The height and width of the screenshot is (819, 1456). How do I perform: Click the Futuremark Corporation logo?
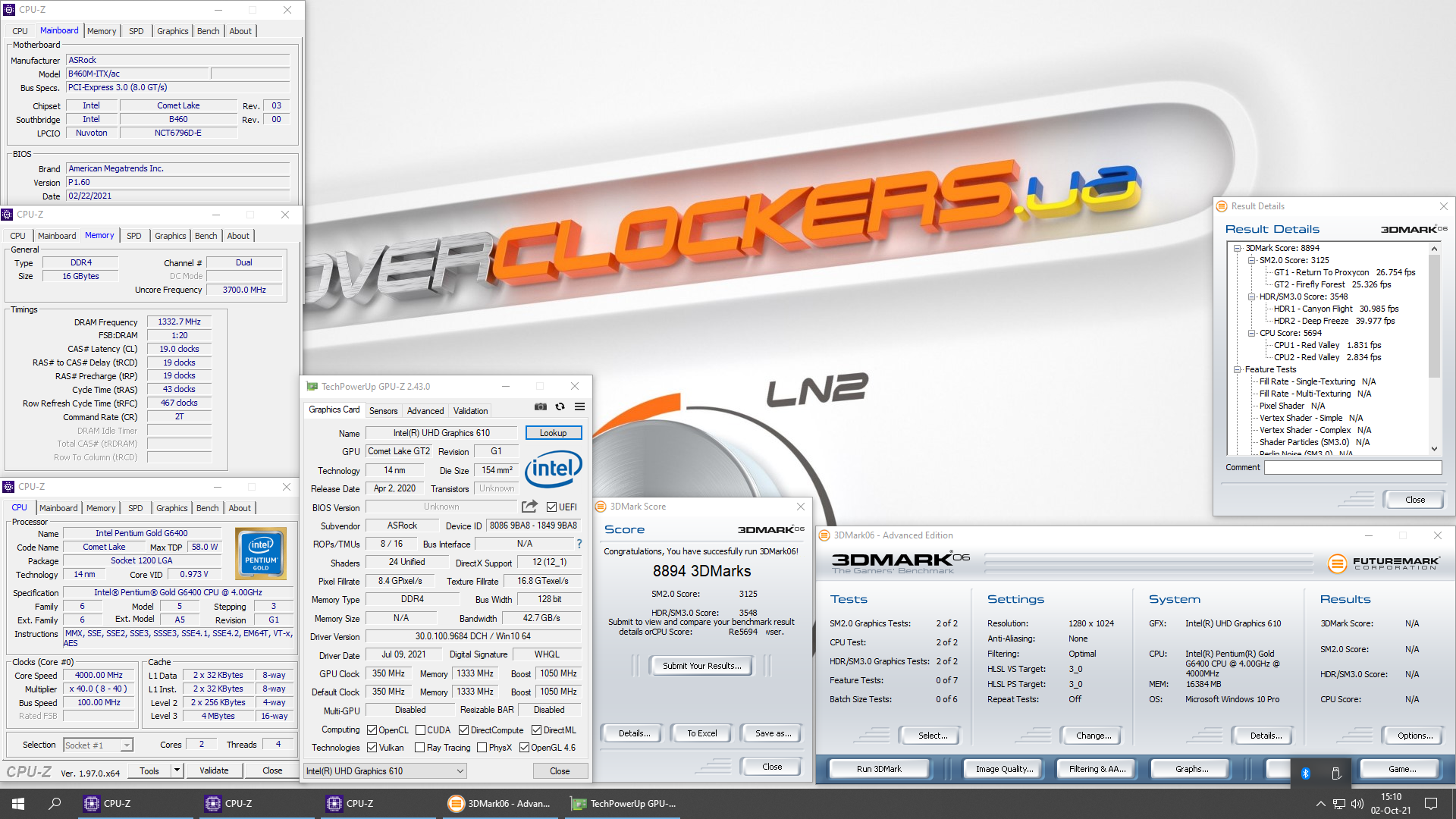point(1384,563)
